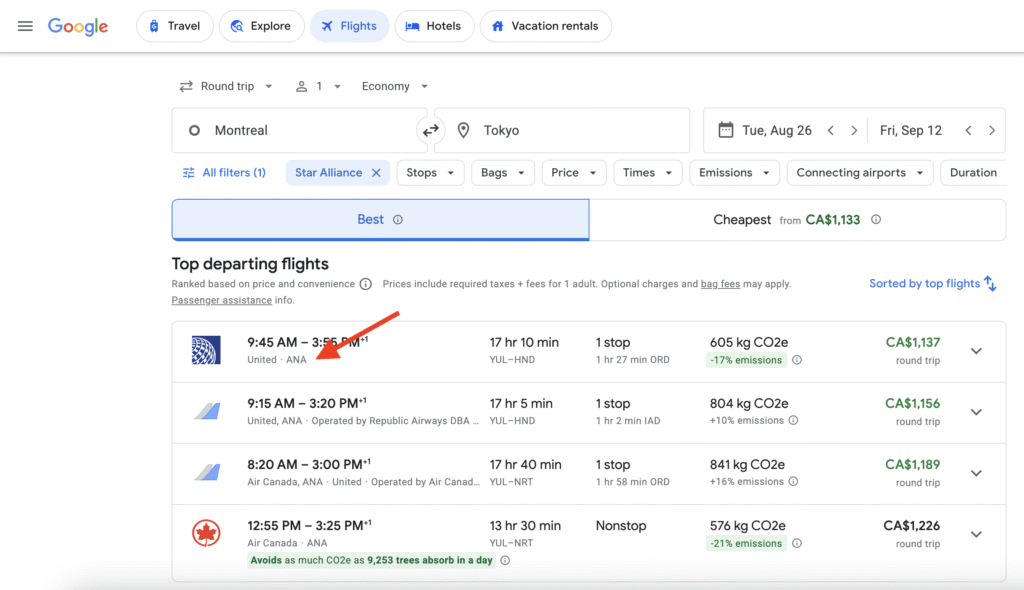Open the passenger count dropdown
1024x590 pixels.
[319, 87]
